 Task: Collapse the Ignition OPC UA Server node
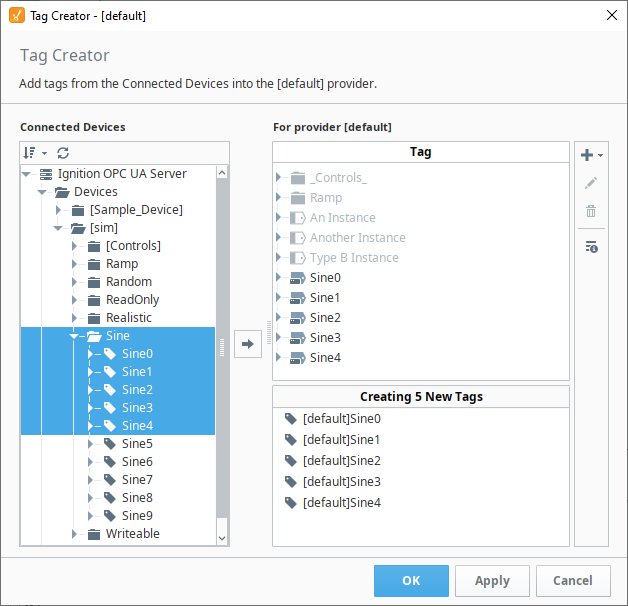click(x=26, y=174)
